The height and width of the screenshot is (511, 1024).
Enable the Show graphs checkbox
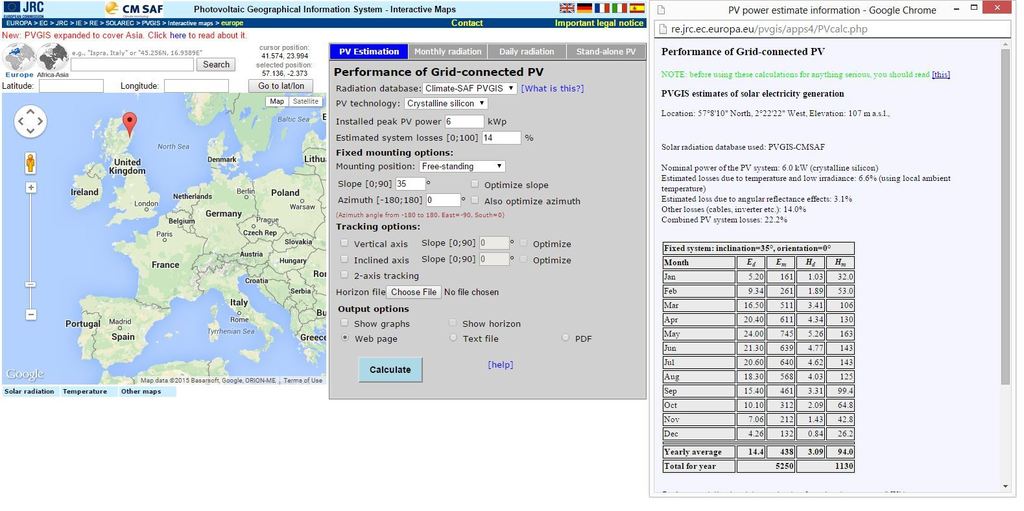tap(345, 323)
